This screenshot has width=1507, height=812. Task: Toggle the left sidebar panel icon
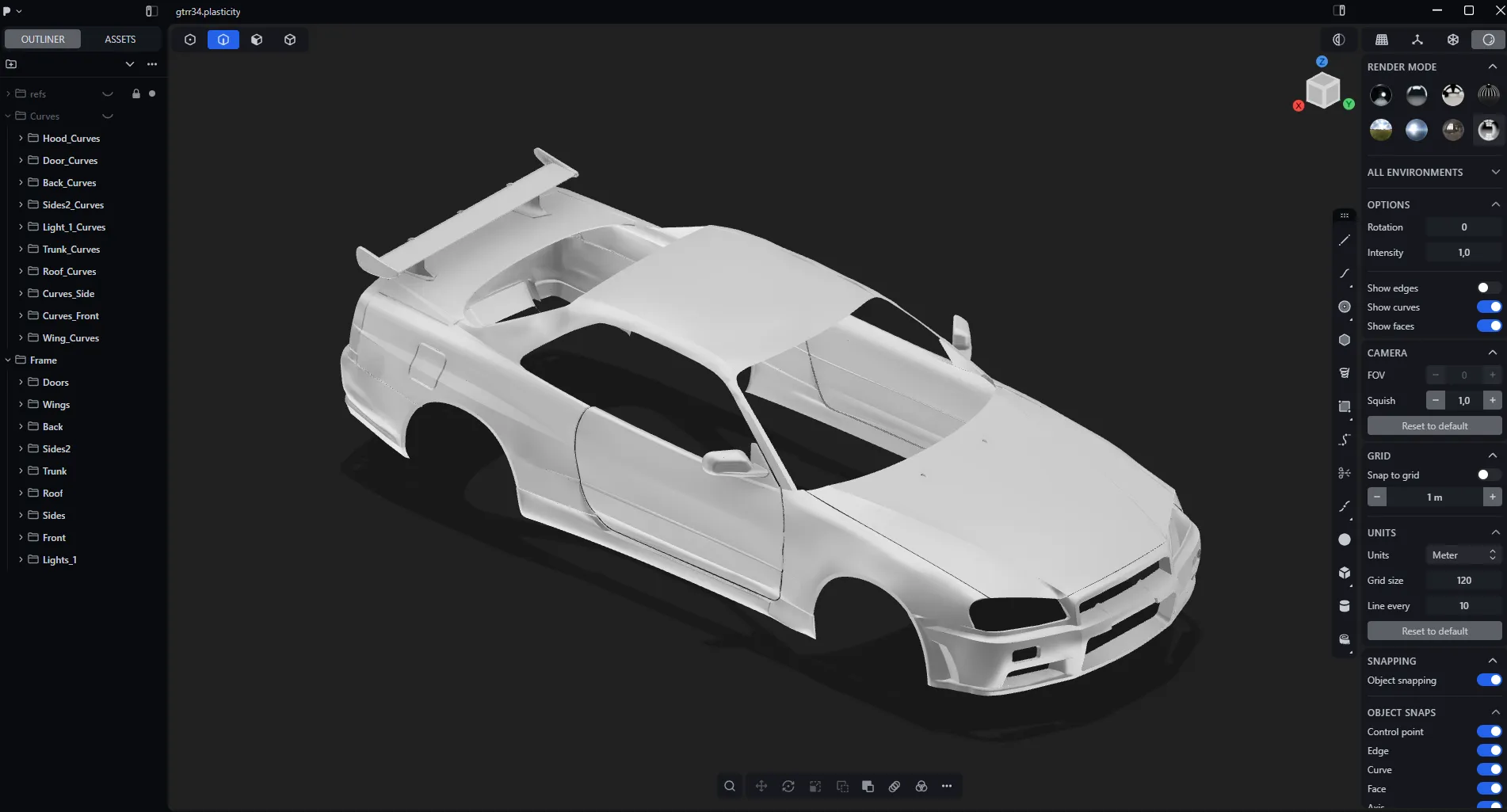(x=151, y=11)
